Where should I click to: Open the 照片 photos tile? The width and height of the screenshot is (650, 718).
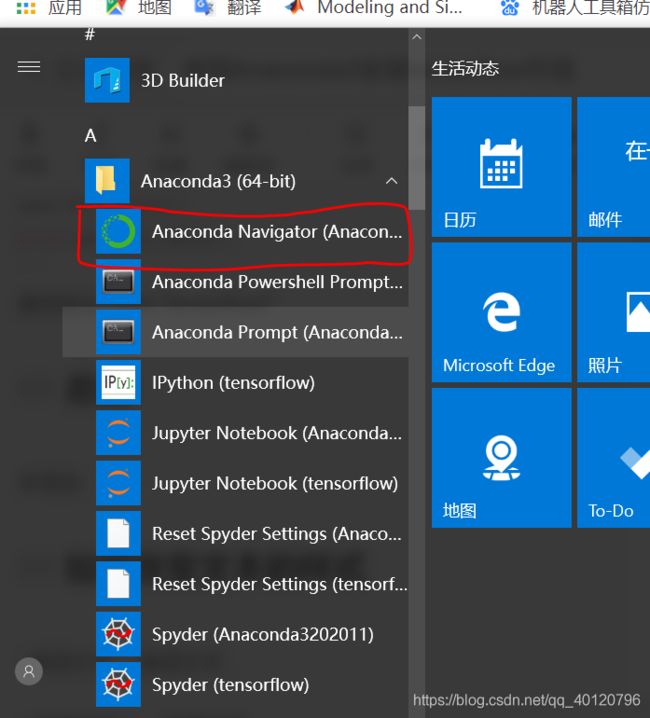pyautogui.click(x=614, y=312)
